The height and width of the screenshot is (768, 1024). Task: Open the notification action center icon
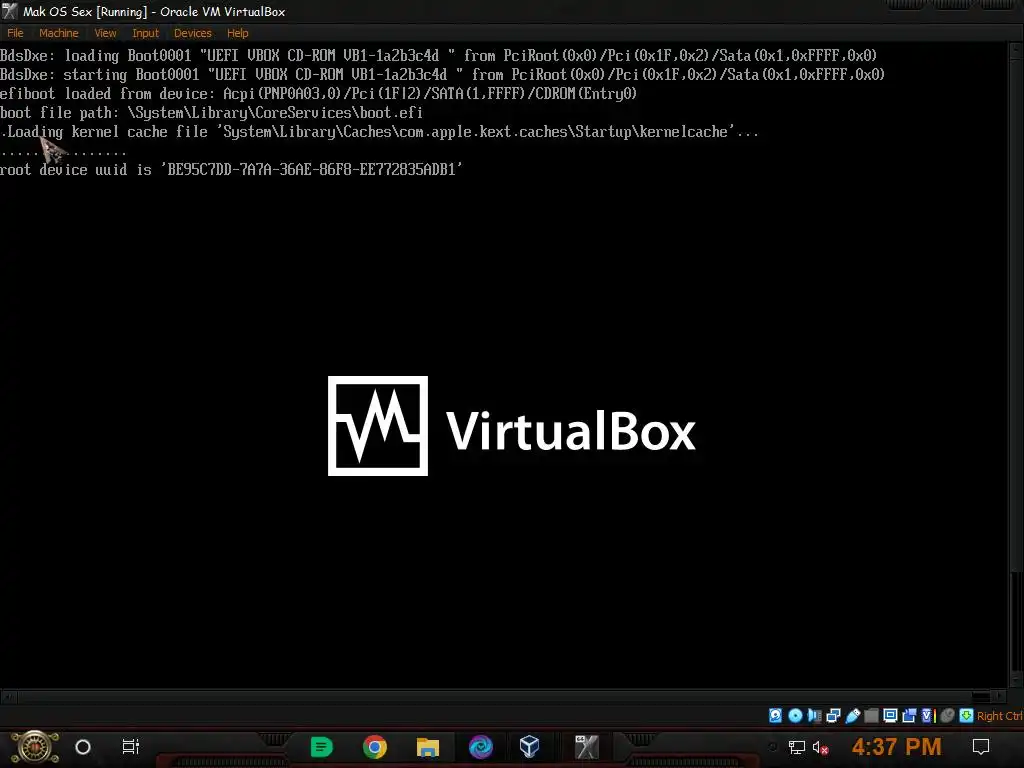(x=981, y=746)
